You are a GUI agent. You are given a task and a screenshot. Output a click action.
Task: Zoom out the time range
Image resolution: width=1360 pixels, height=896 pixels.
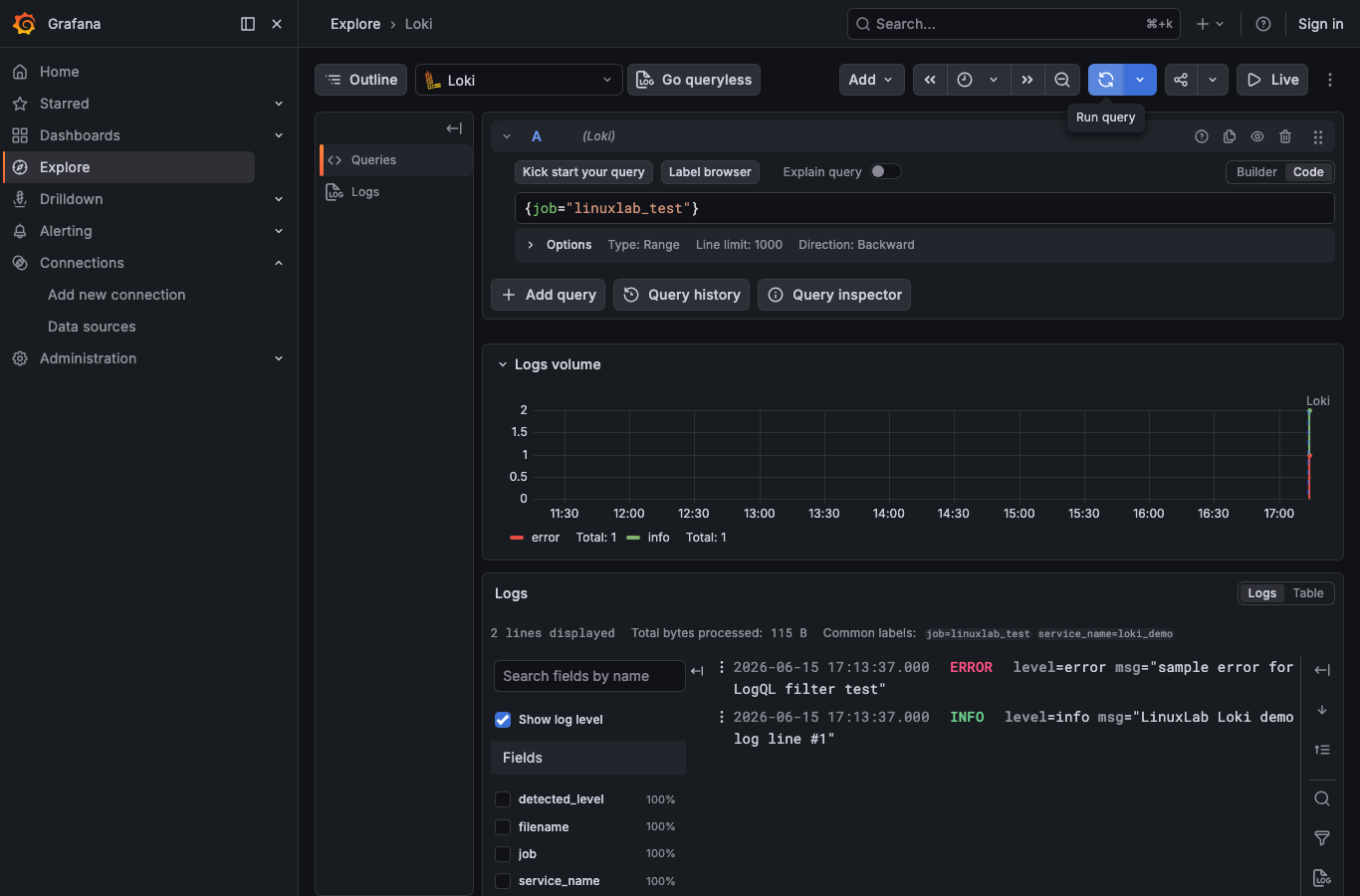coord(1062,80)
